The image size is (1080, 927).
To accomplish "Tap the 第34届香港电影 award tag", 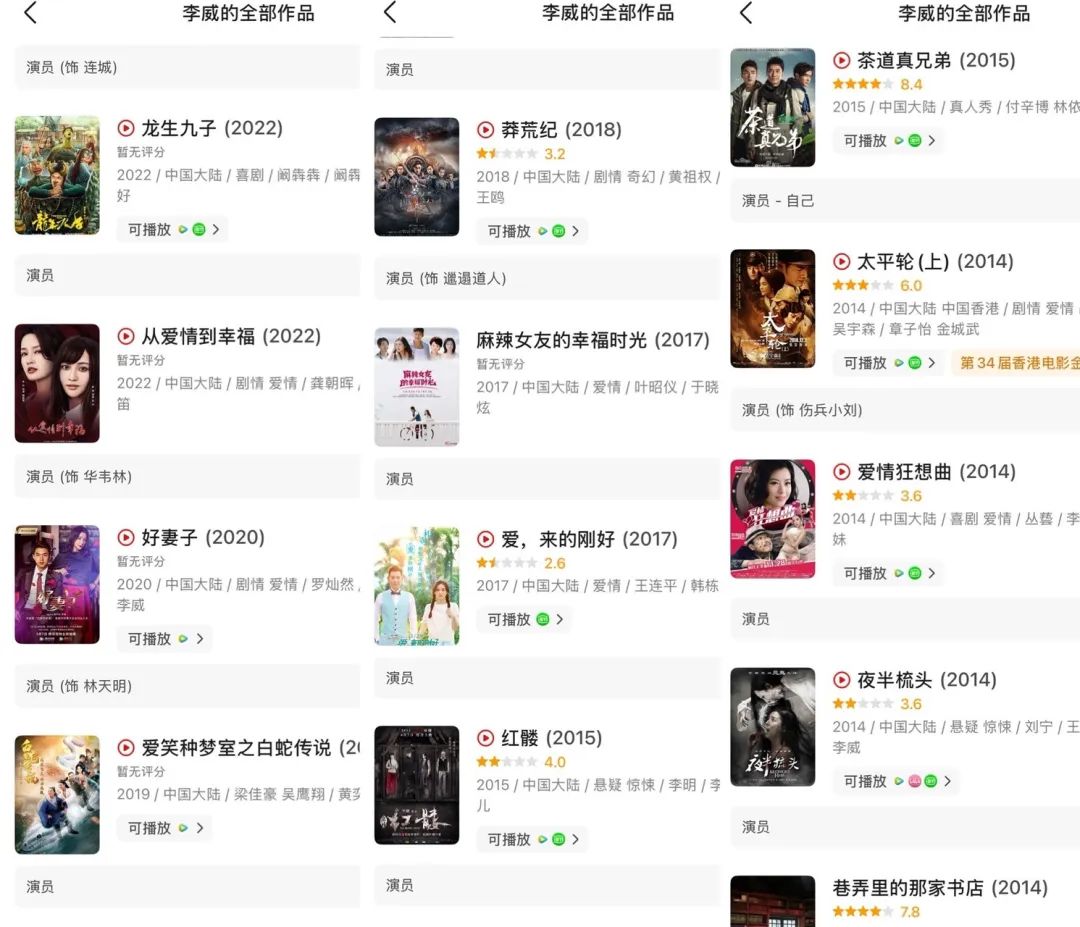I will pyautogui.click(x=1017, y=362).
